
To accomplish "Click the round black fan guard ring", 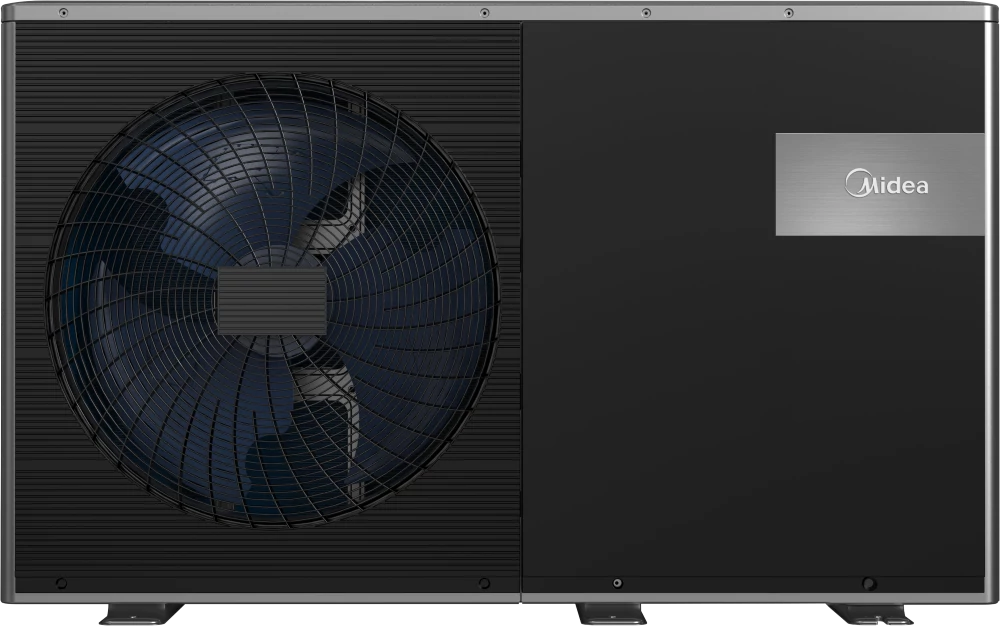I will point(272,300).
